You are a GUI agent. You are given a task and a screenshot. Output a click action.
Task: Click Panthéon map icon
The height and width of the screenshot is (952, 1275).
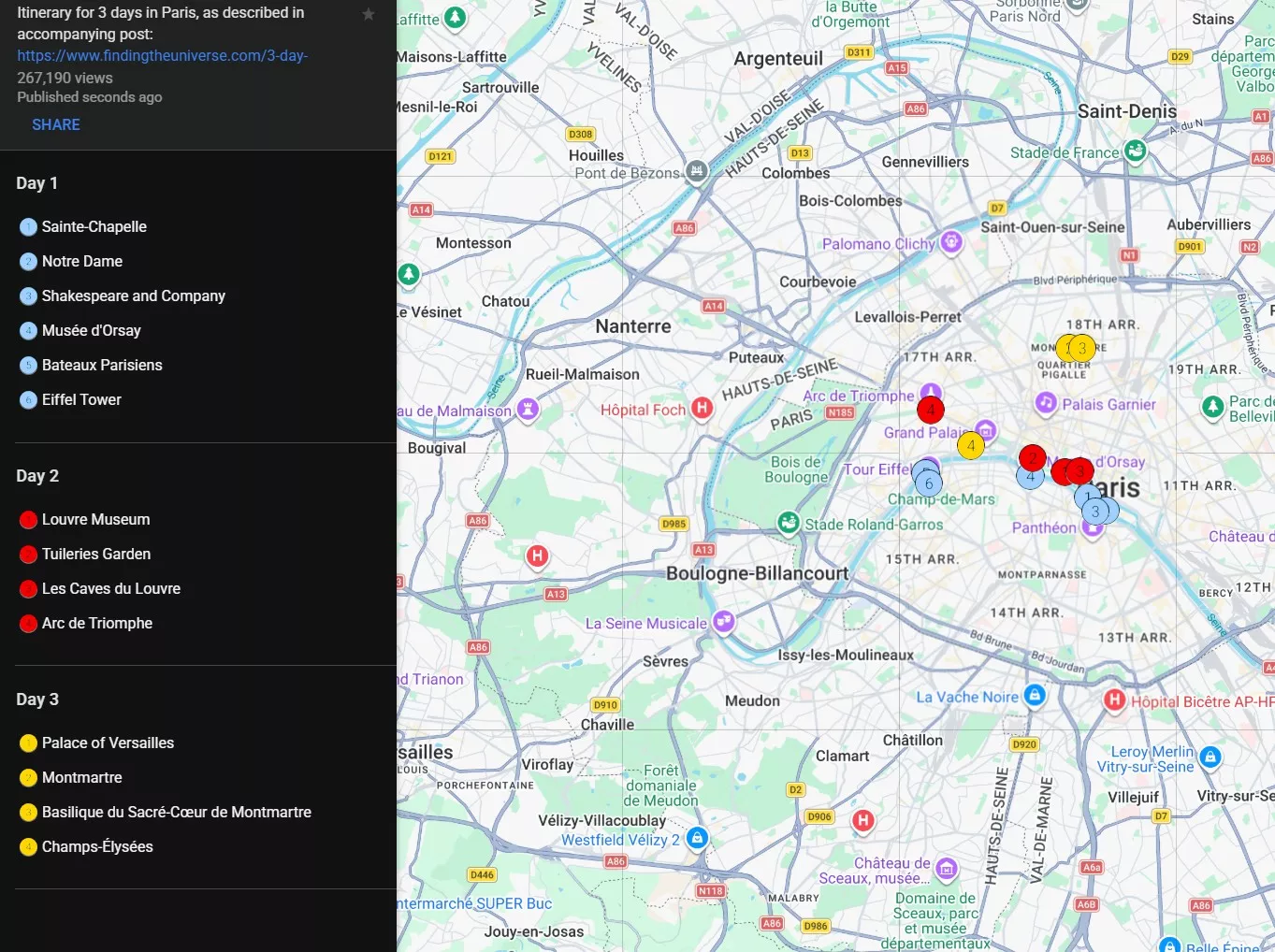(x=1093, y=529)
